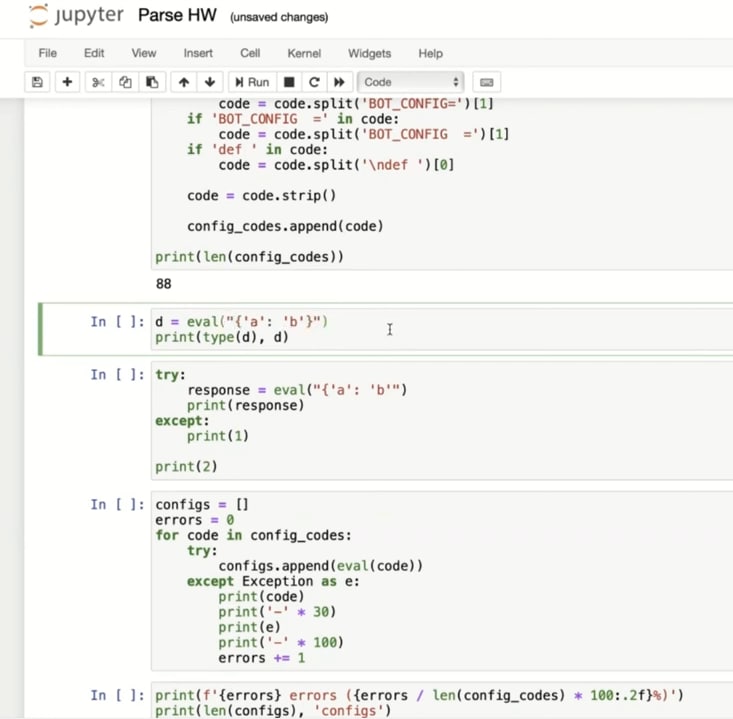Click the config_codes.append(code) line

coord(285,226)
